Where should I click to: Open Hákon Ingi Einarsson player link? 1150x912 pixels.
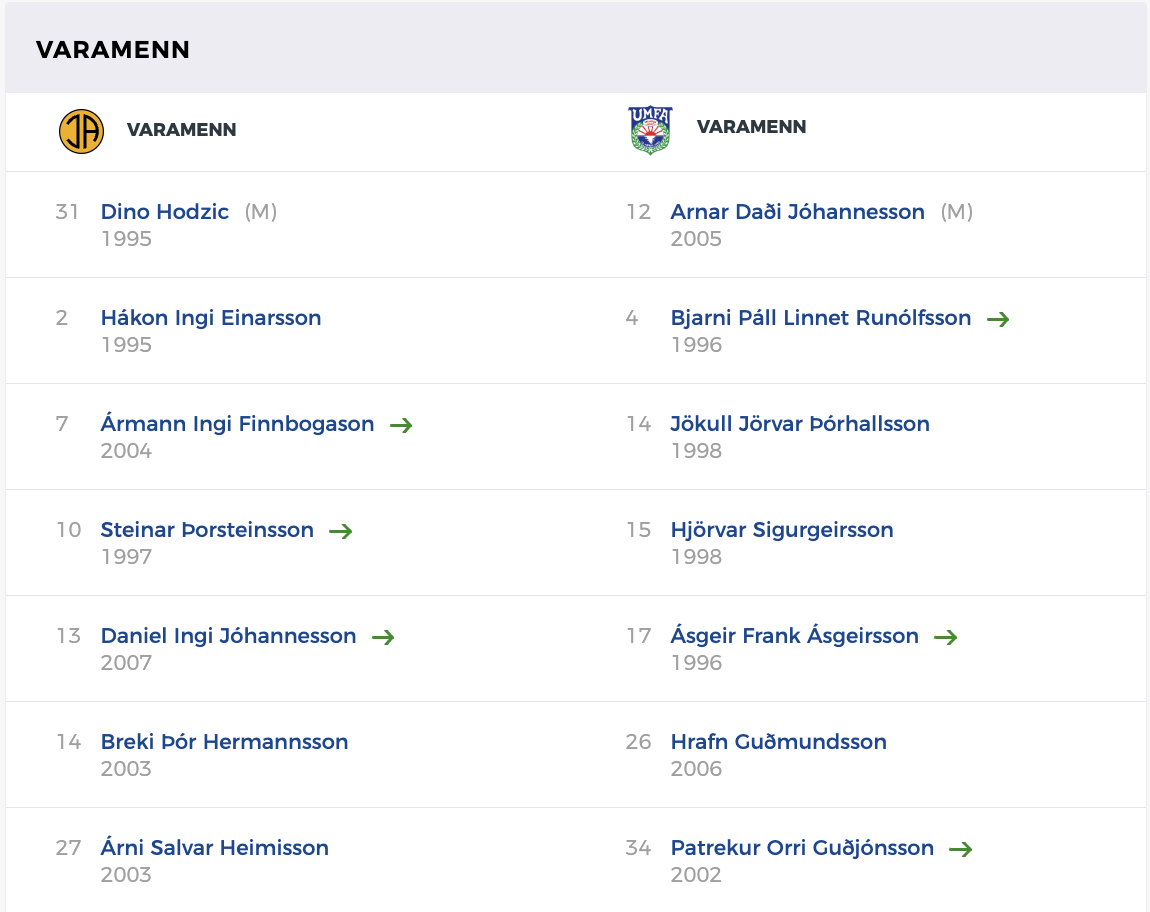click(x=211, y=318)
